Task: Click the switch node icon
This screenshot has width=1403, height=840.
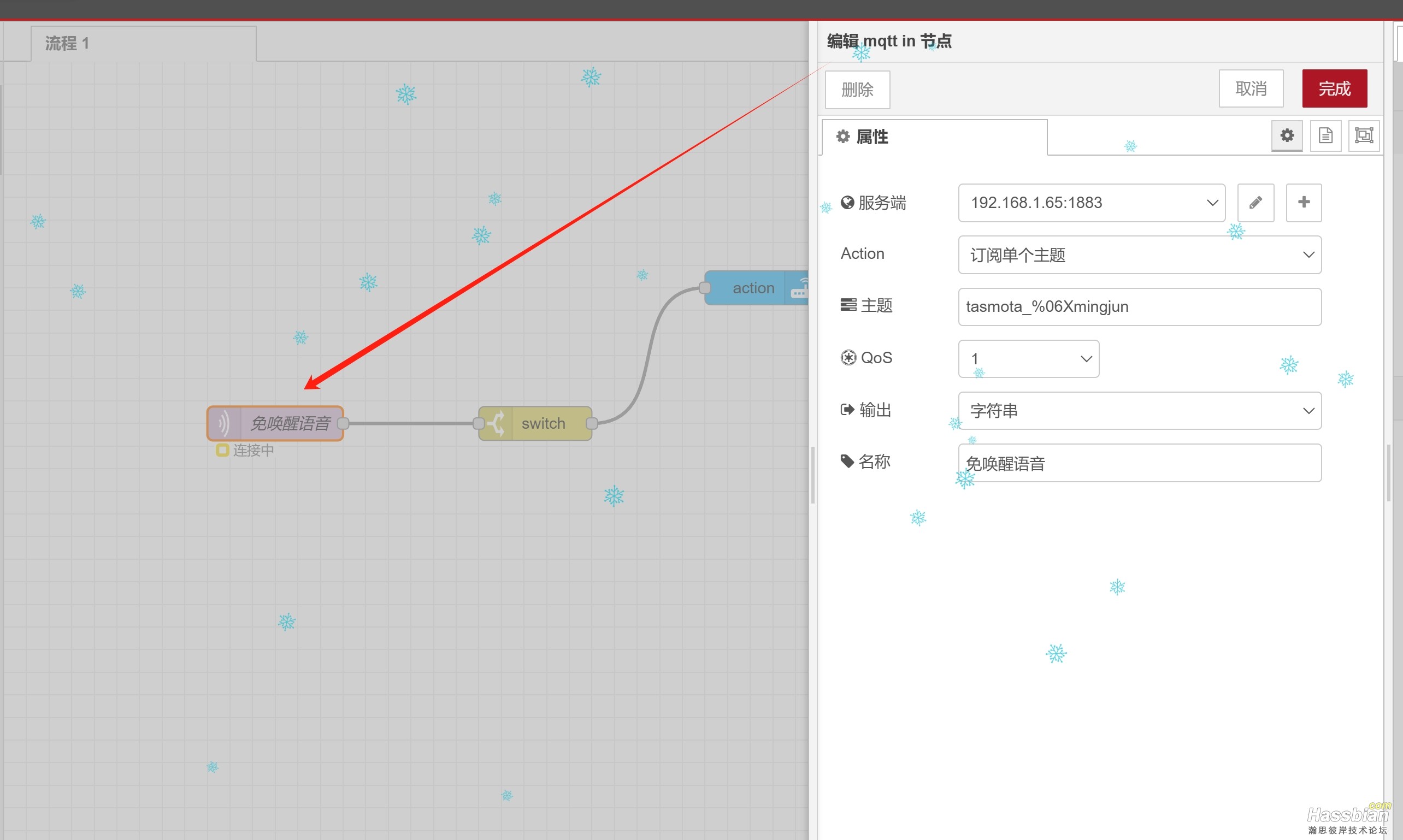Action: tap(496, 423)
